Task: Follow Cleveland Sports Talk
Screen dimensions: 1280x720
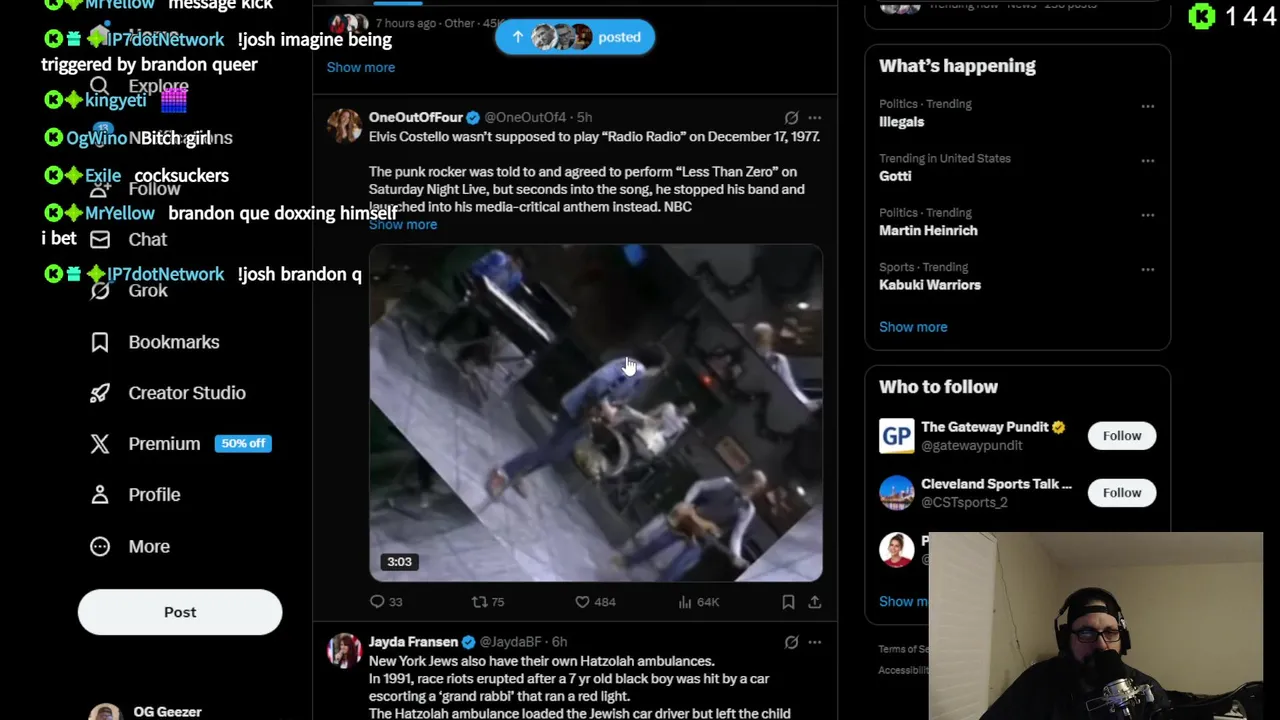Action: 1122,493
